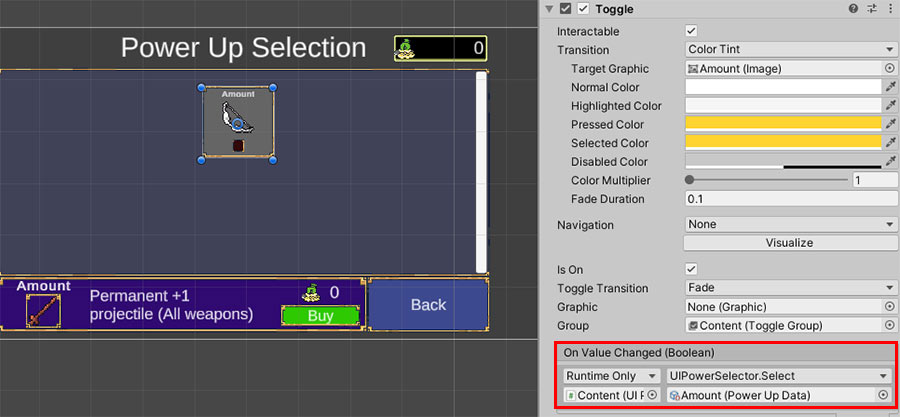
Task: Click the 'Permanent +1 projectile' description text
Action: tap(172, 305)
